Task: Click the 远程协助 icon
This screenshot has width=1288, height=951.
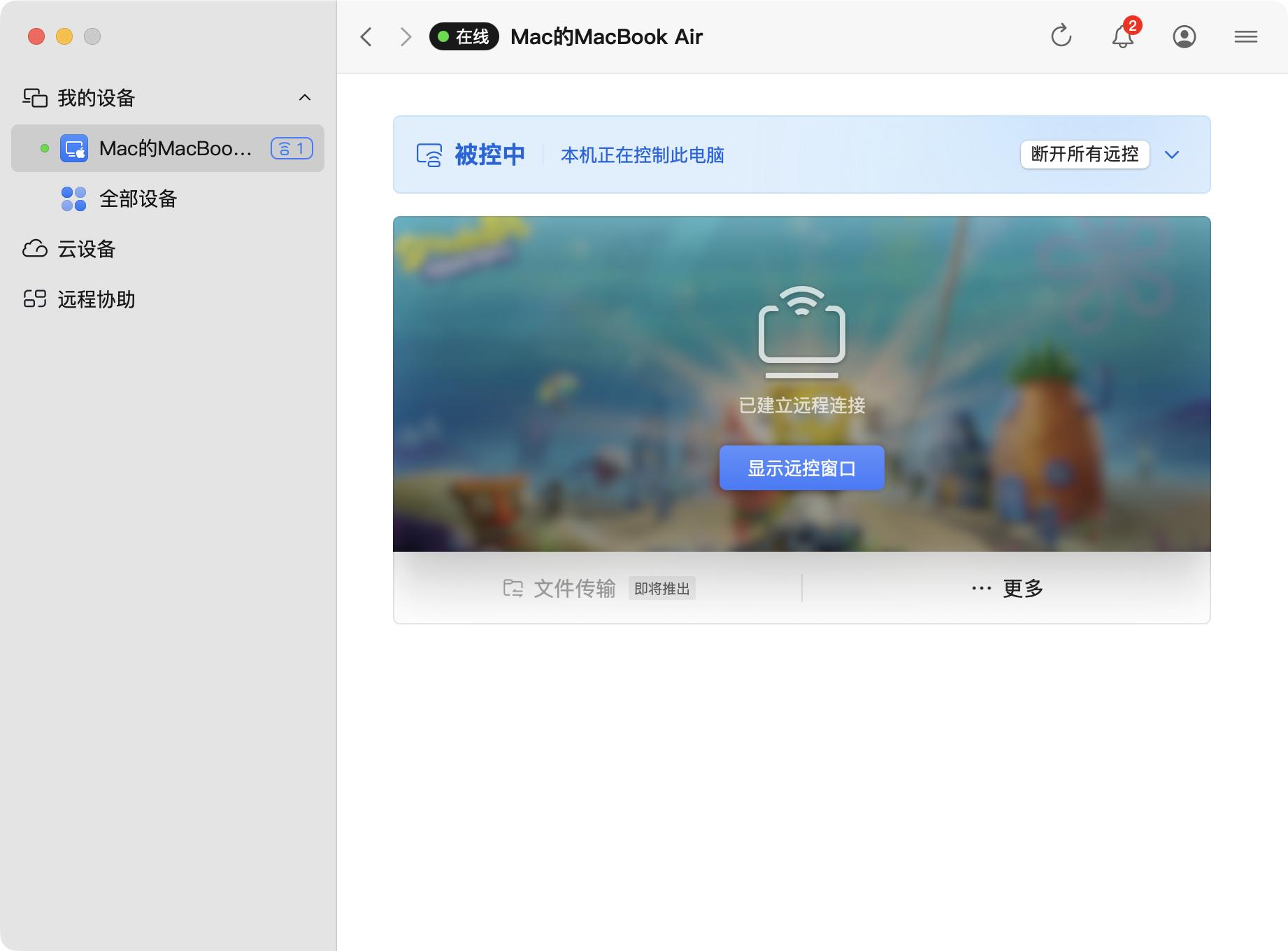Action: (35, 299)
